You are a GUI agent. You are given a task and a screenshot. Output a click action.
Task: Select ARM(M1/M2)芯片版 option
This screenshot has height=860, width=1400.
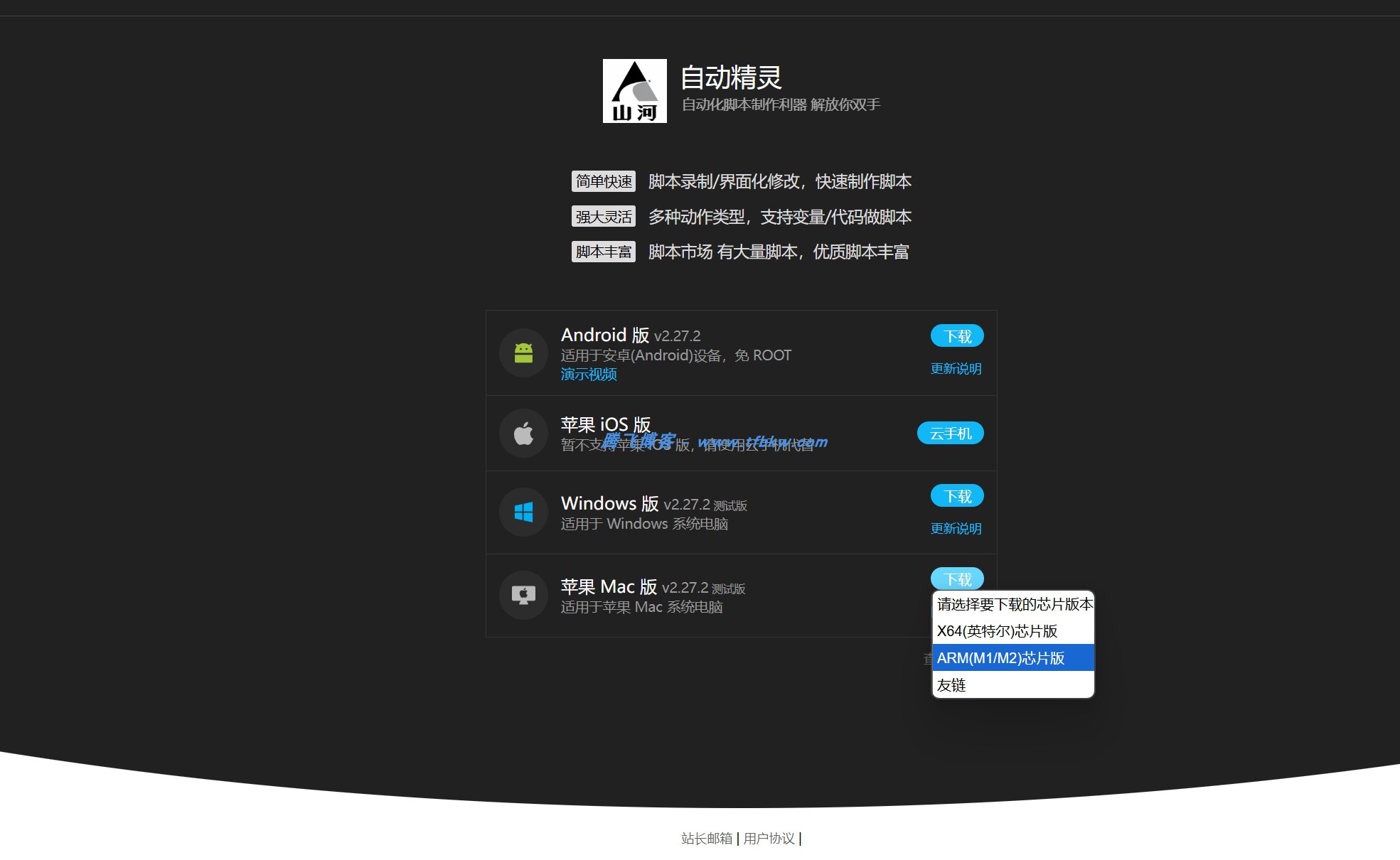click(x=1000, y=658)
